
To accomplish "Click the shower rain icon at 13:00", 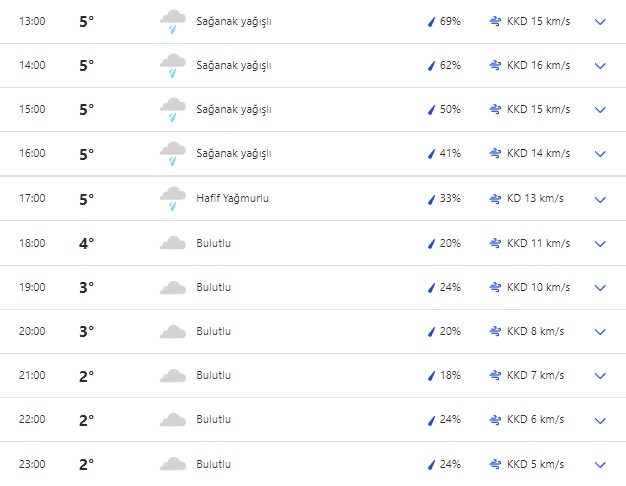I will pos(173,22).
